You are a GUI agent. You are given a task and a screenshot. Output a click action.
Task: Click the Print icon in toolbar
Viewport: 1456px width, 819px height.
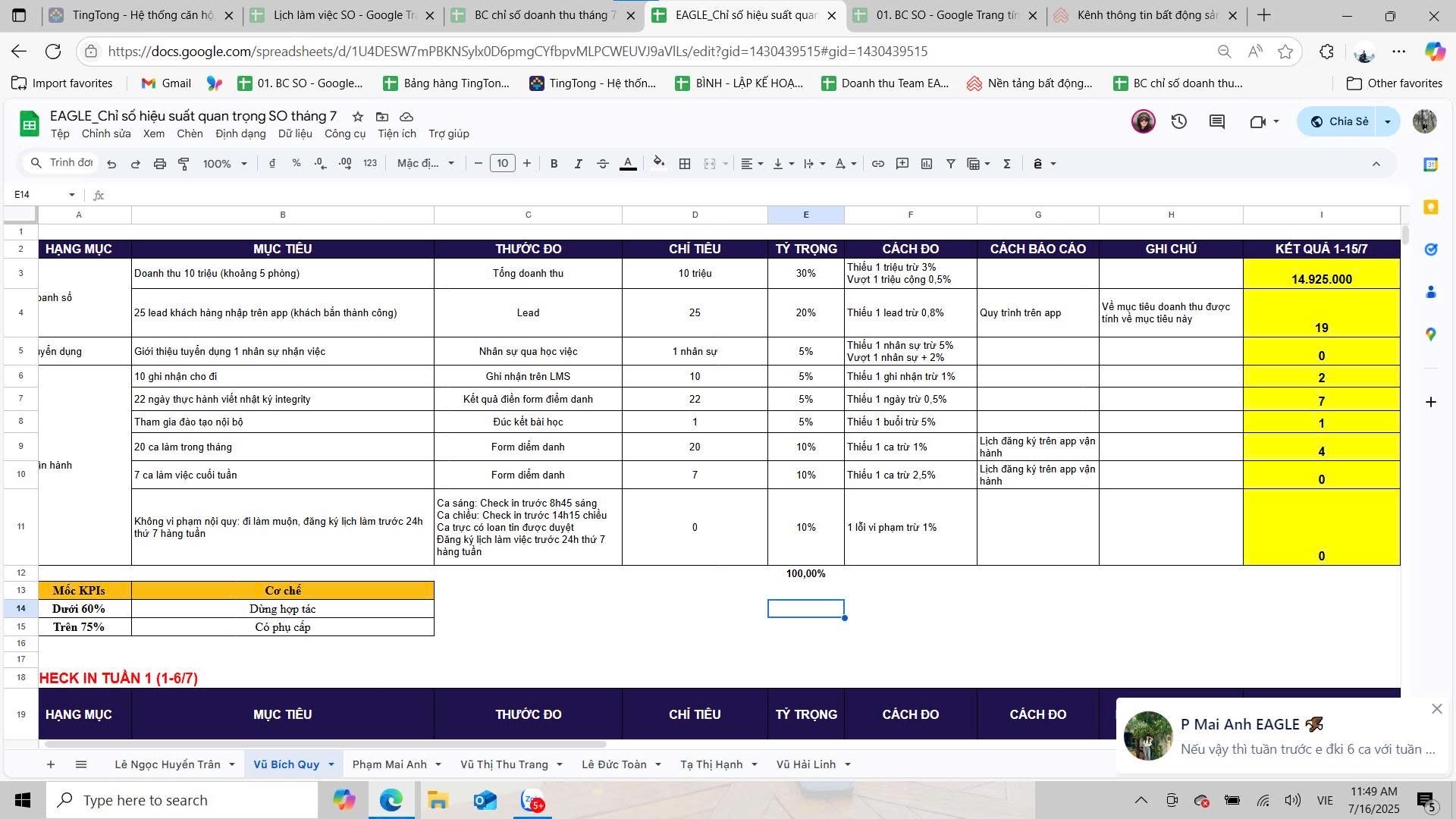(x=159, y=164)
